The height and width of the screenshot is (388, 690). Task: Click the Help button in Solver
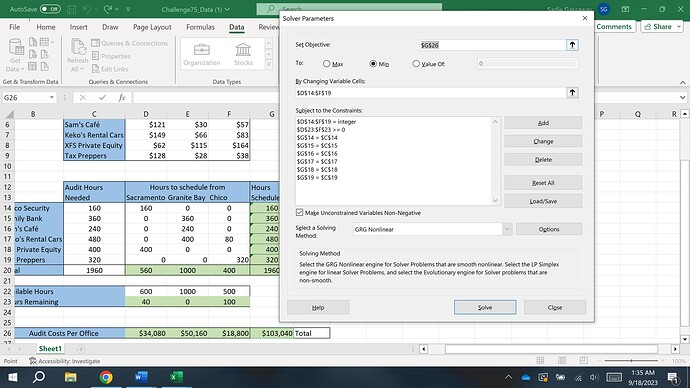coord(318,307)
